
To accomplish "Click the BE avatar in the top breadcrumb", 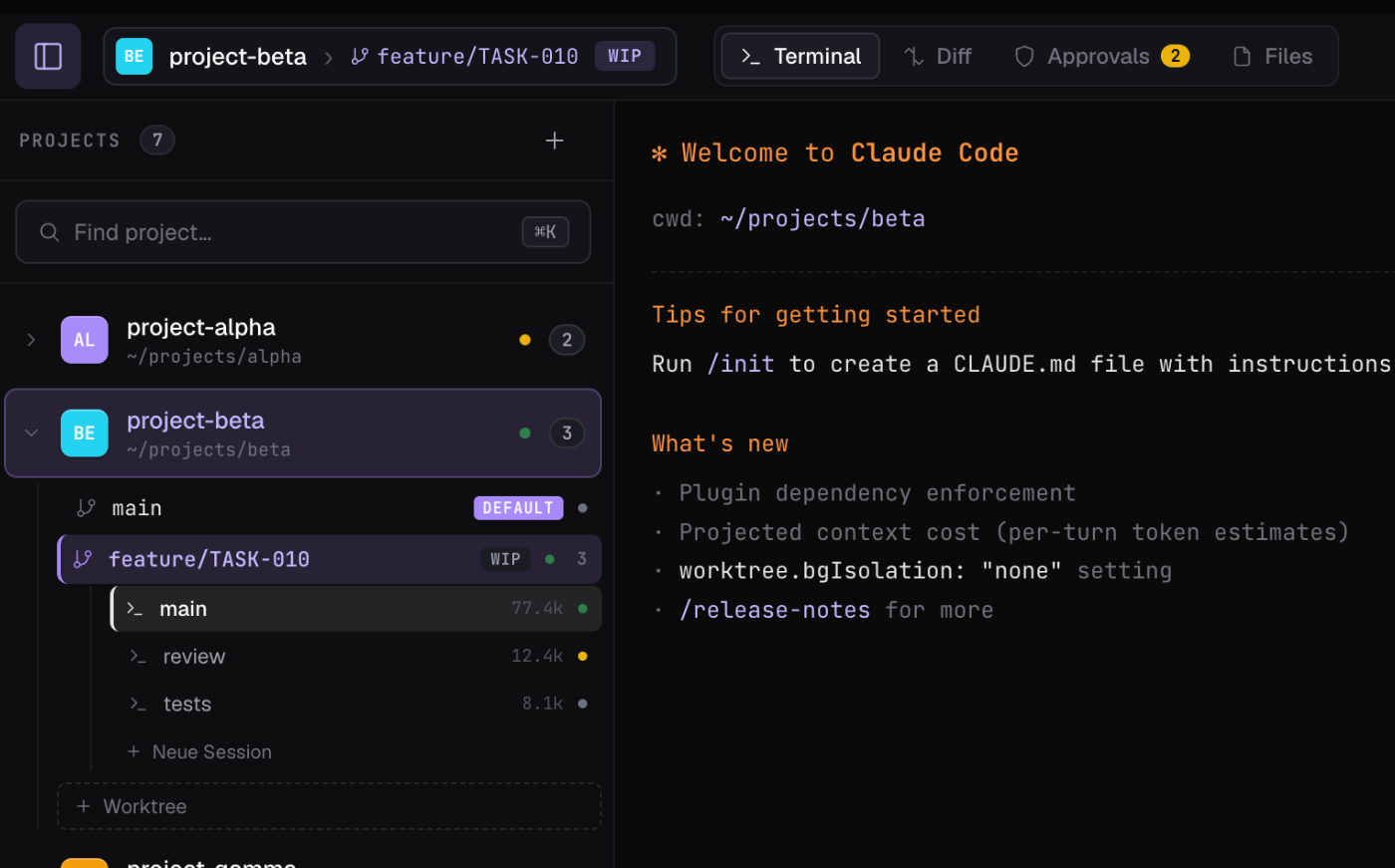I will tap(134, 57).
